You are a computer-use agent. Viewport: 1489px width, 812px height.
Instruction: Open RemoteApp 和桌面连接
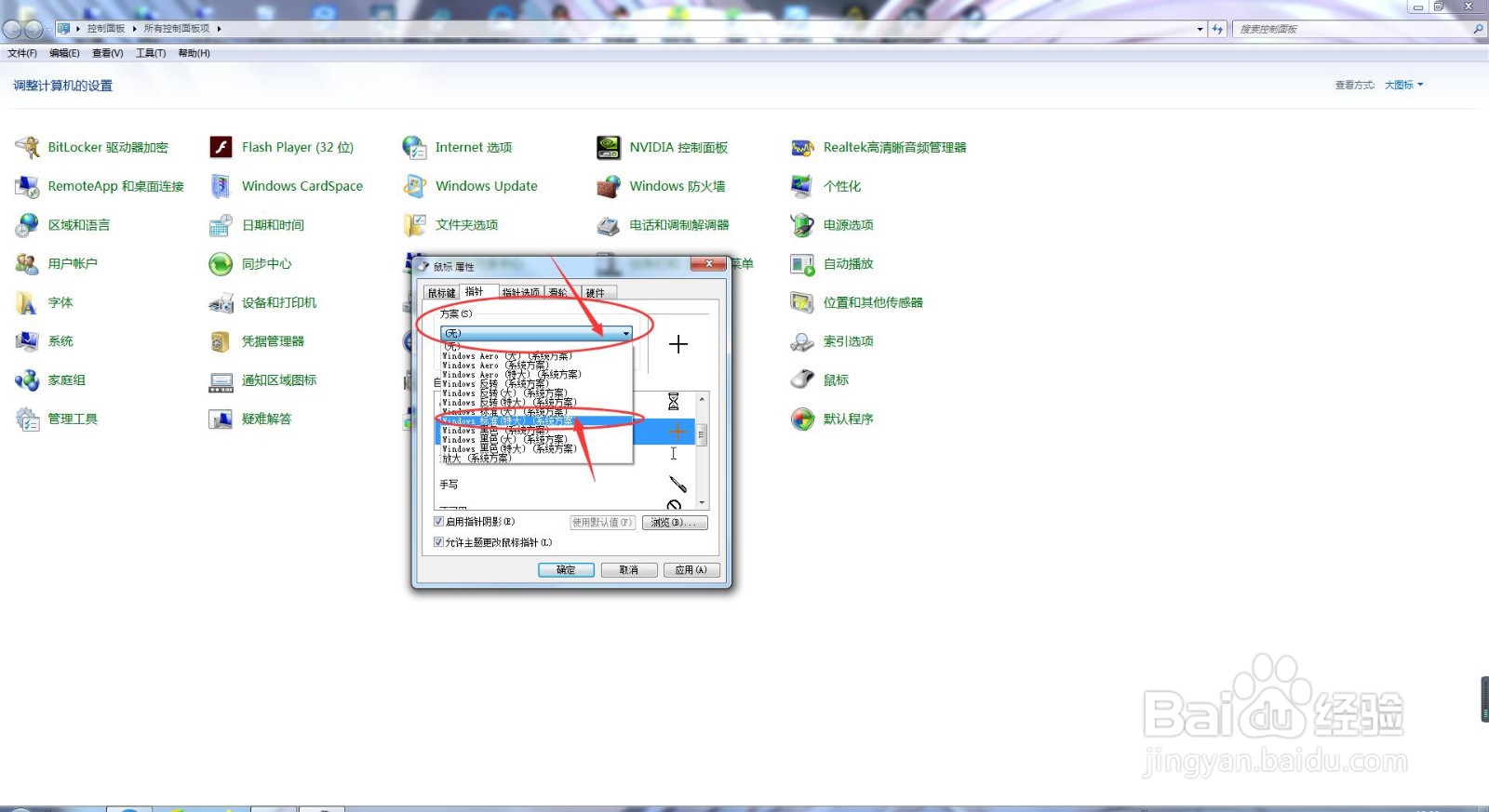click(100, 186)
